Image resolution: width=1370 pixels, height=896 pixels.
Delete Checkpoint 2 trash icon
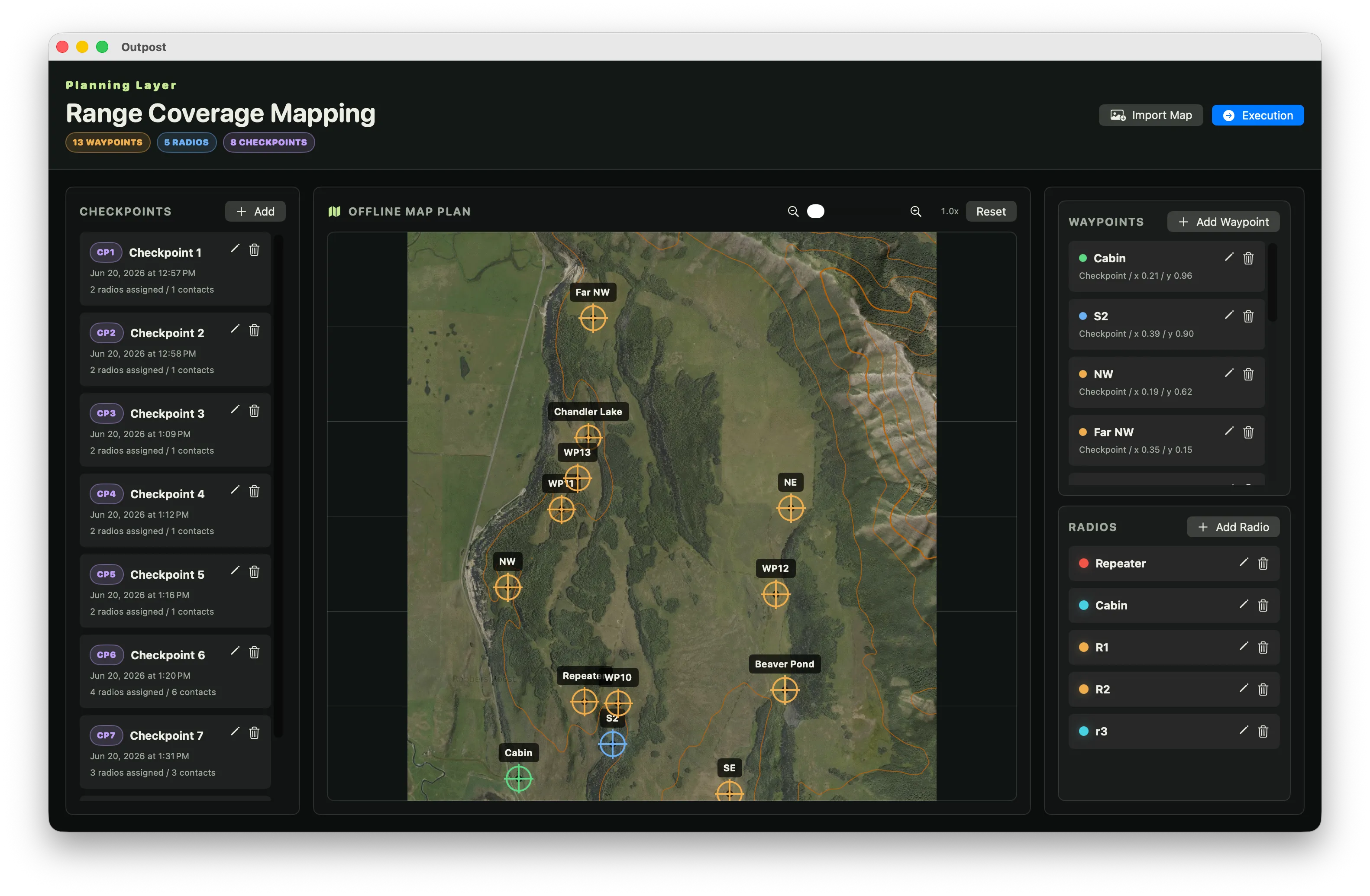pyautogui.click(x=254, y=330)
